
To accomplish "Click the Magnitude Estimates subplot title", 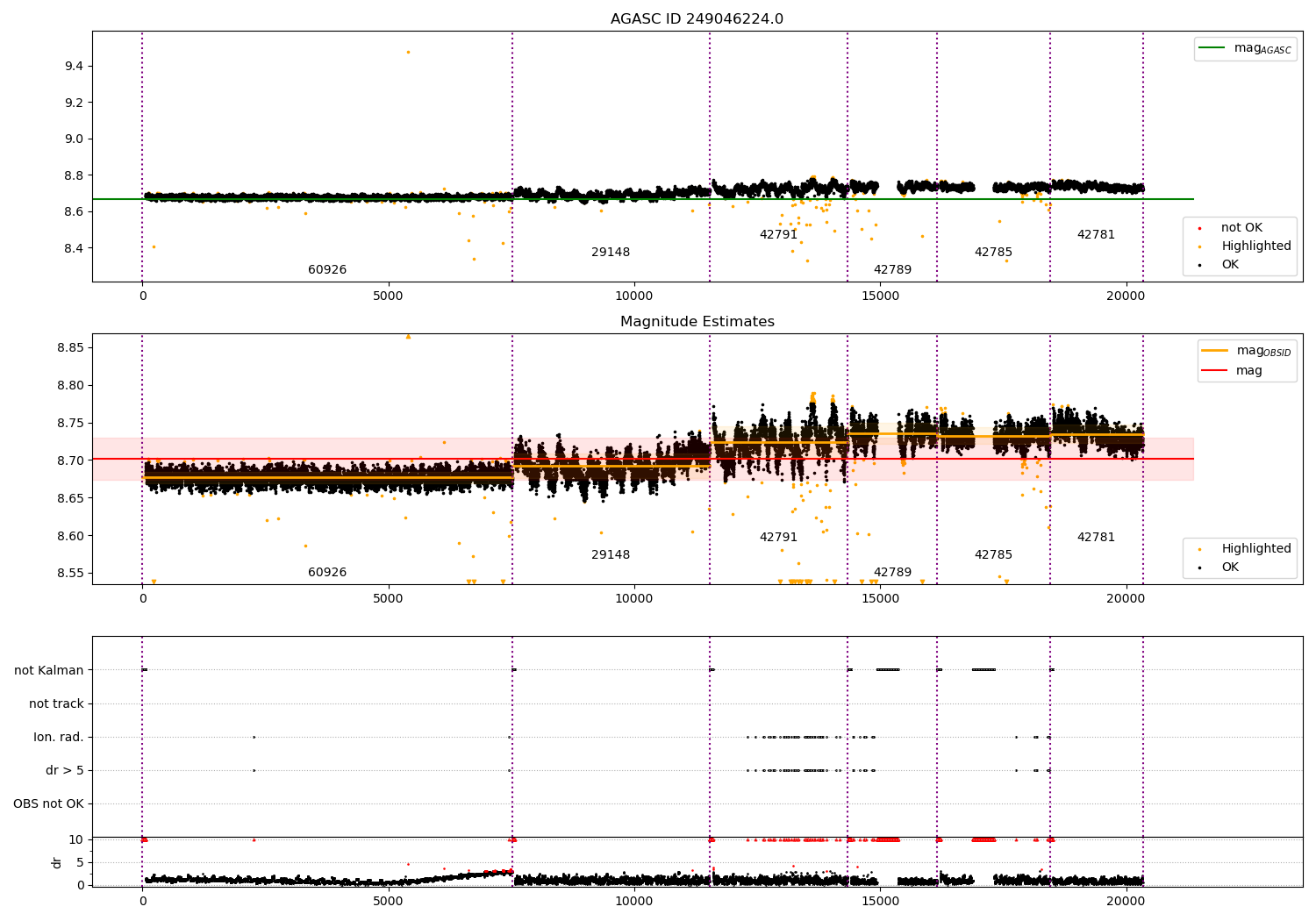I will [x=697, y=322].
